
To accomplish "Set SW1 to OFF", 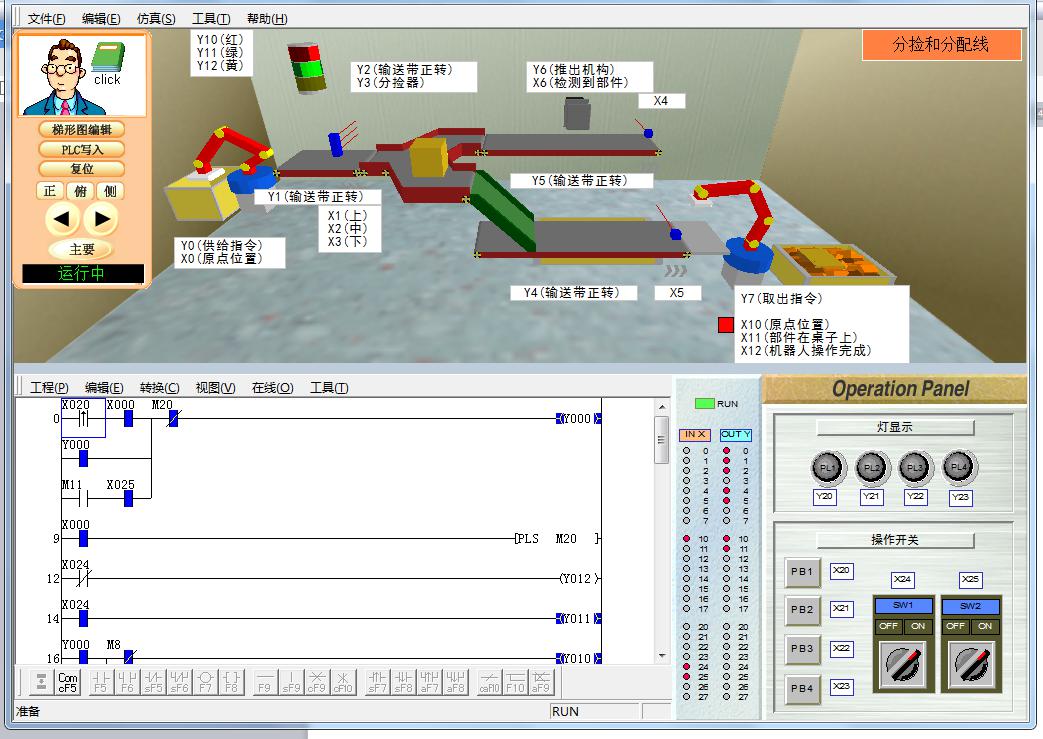I will (888, 626).
